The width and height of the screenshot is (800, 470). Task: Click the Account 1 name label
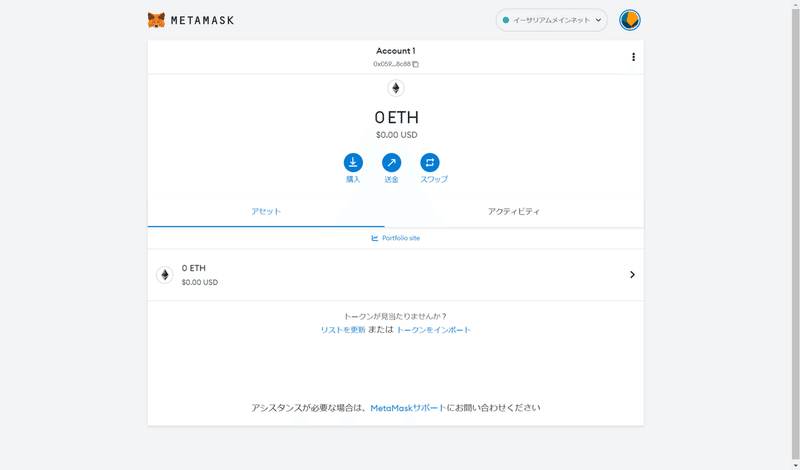point(396,51)
